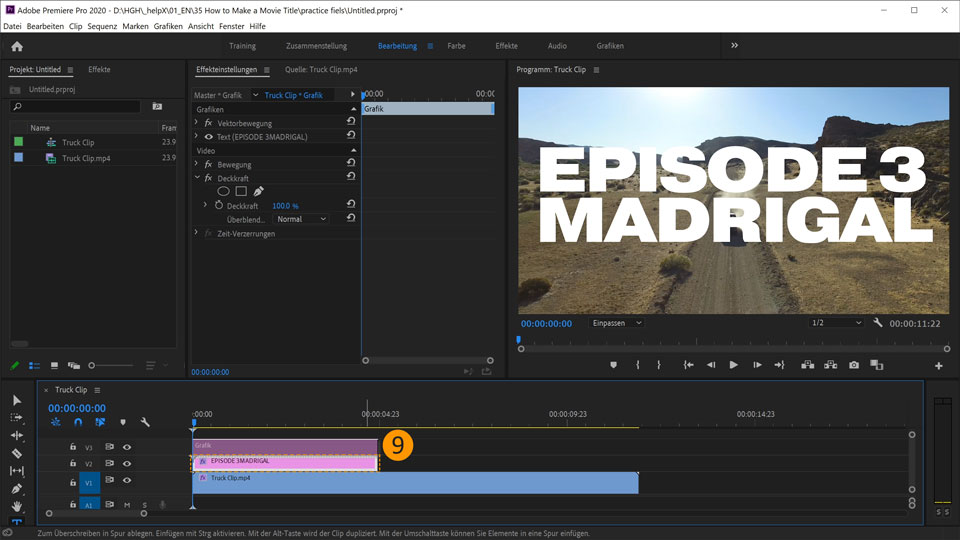Screen dimensions: 960x540
Task: Choose the free draw bezier mask pen
Action: [x=258, y=192]
